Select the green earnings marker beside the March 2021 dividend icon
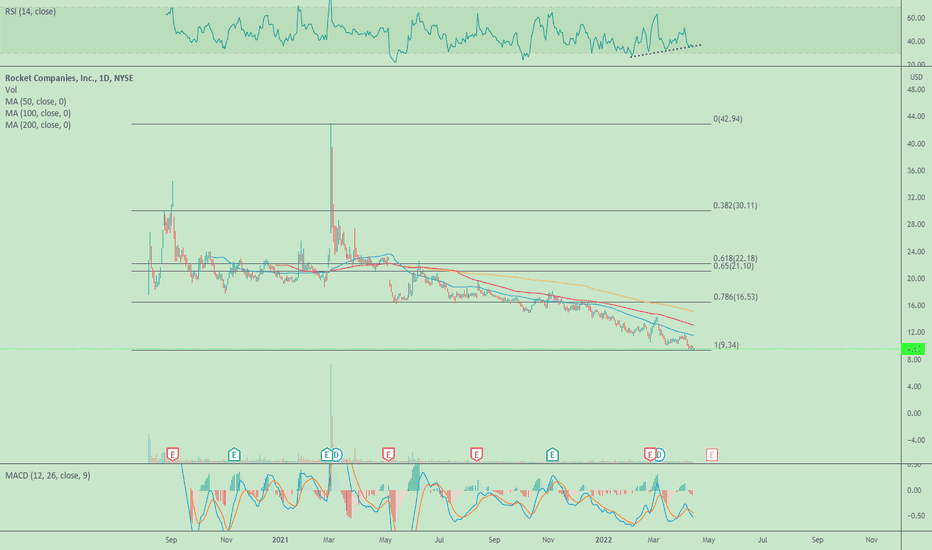Image resolution: width=932 pixels, height=550 pixels. pyautogui.click(x=326, y=455)
